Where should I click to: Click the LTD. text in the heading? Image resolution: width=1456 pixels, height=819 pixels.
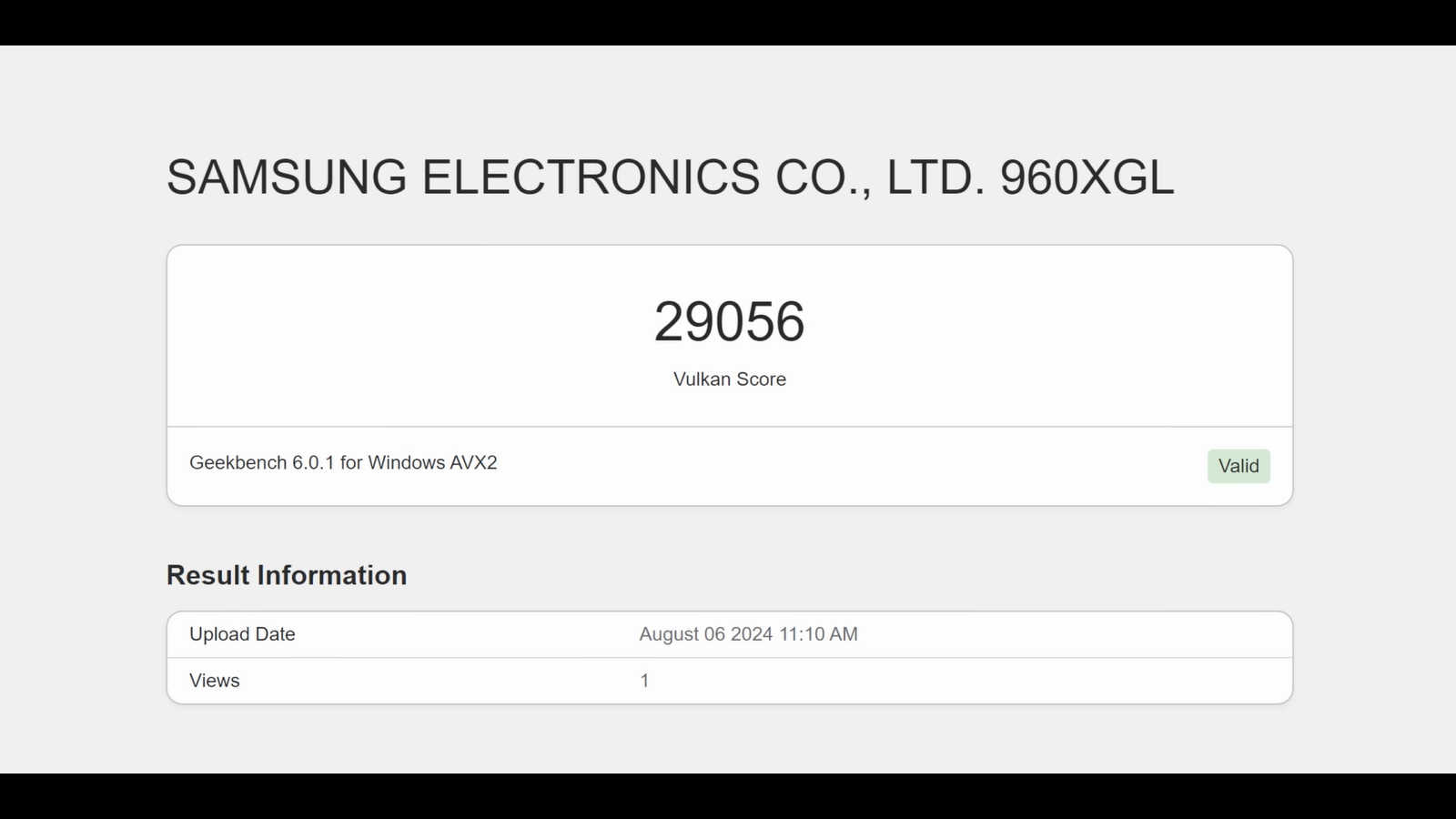(x=935, y=177)
